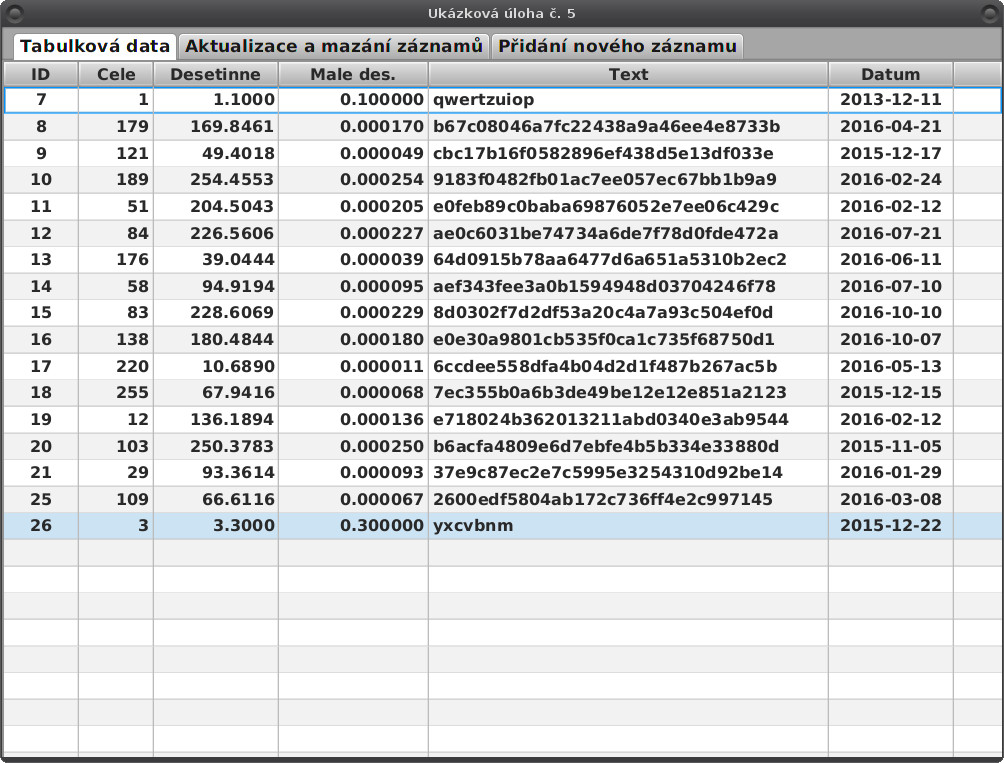The image size is (1004, 763).
Task: Click the Desetinne value 169.8461
Action: (x=216, y=127)
